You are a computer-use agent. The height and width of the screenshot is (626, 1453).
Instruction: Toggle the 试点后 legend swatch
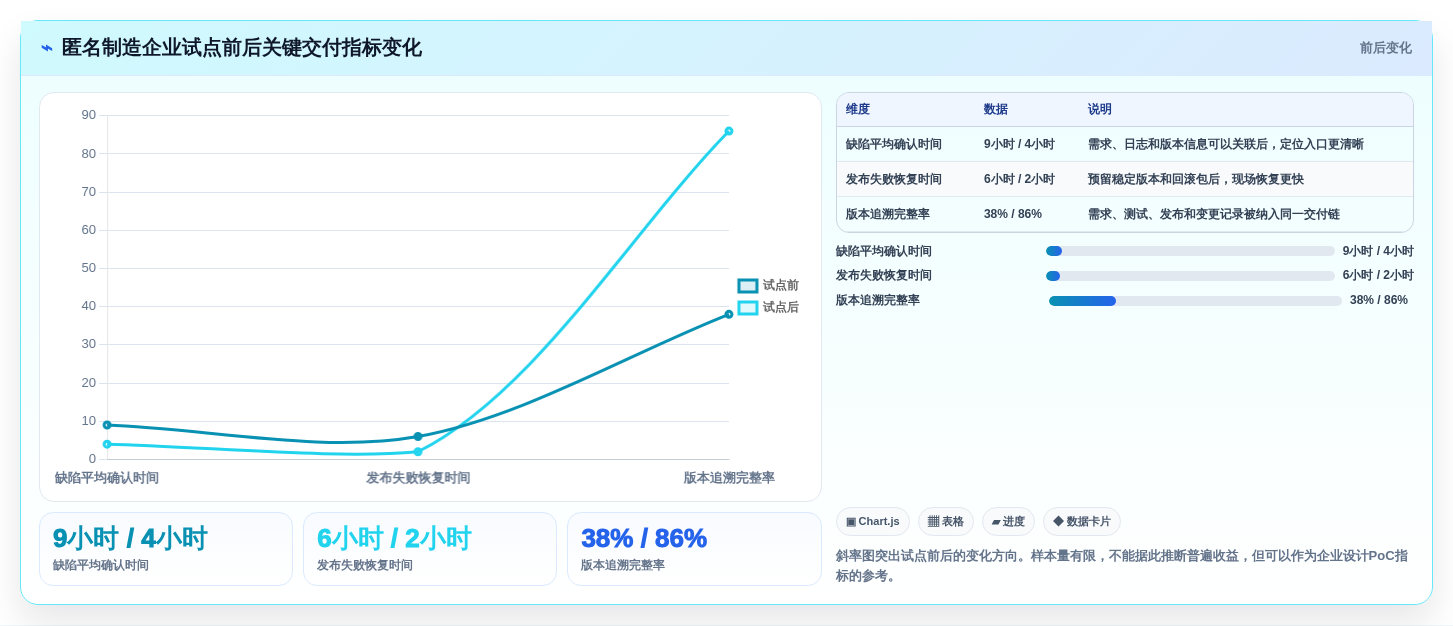748,308
